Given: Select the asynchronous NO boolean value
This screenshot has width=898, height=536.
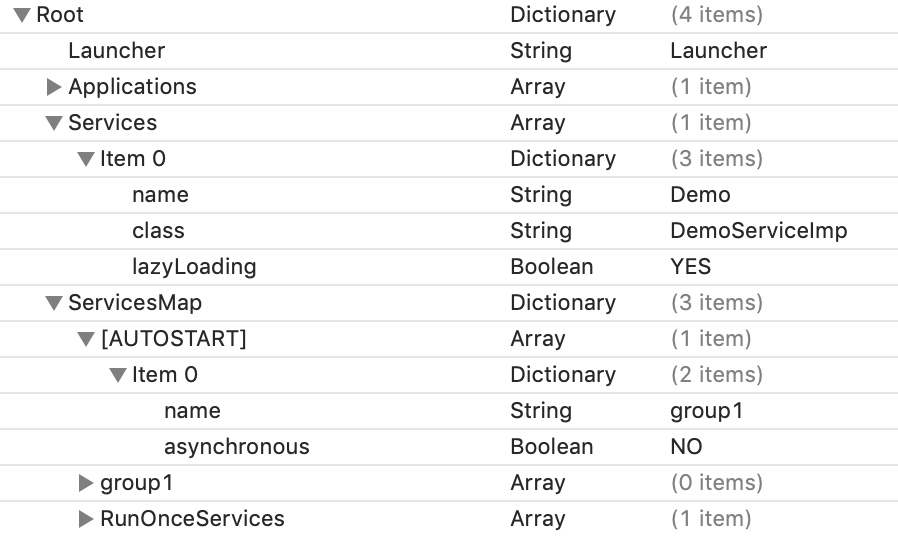Looking at the screenshot, I should pos(686,447).
